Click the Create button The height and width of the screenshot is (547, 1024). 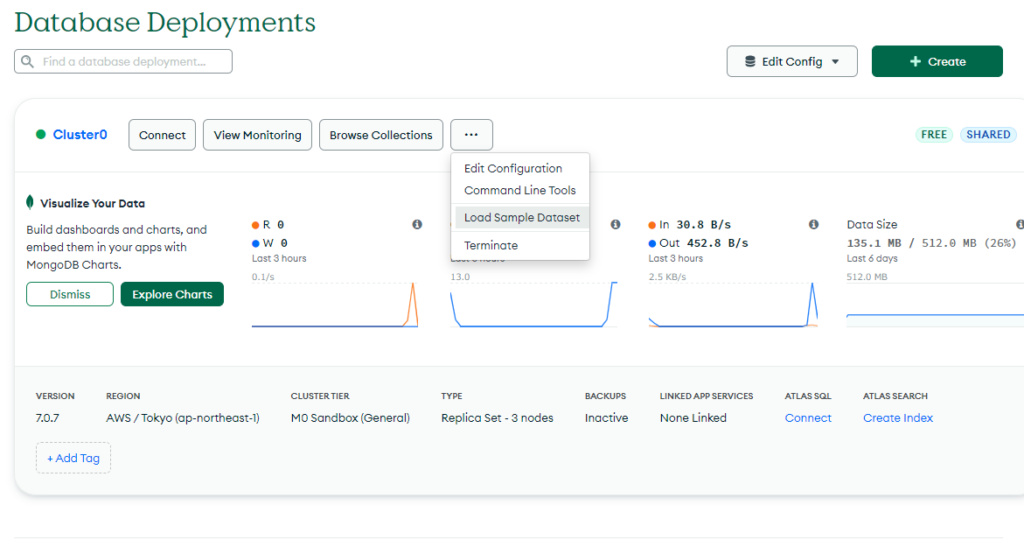(x=937, y=61)
